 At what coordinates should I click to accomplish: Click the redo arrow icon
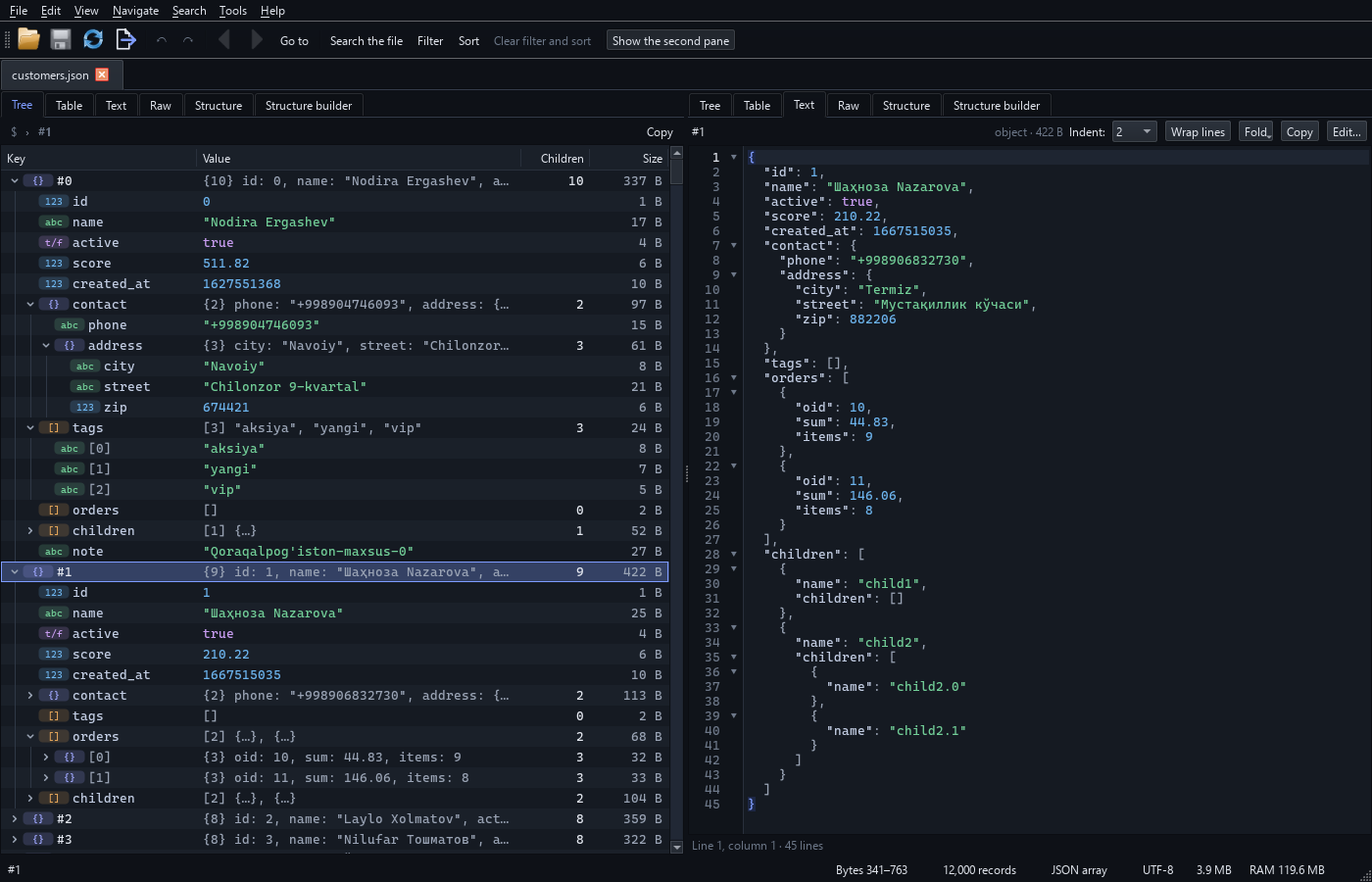(188, 40)
